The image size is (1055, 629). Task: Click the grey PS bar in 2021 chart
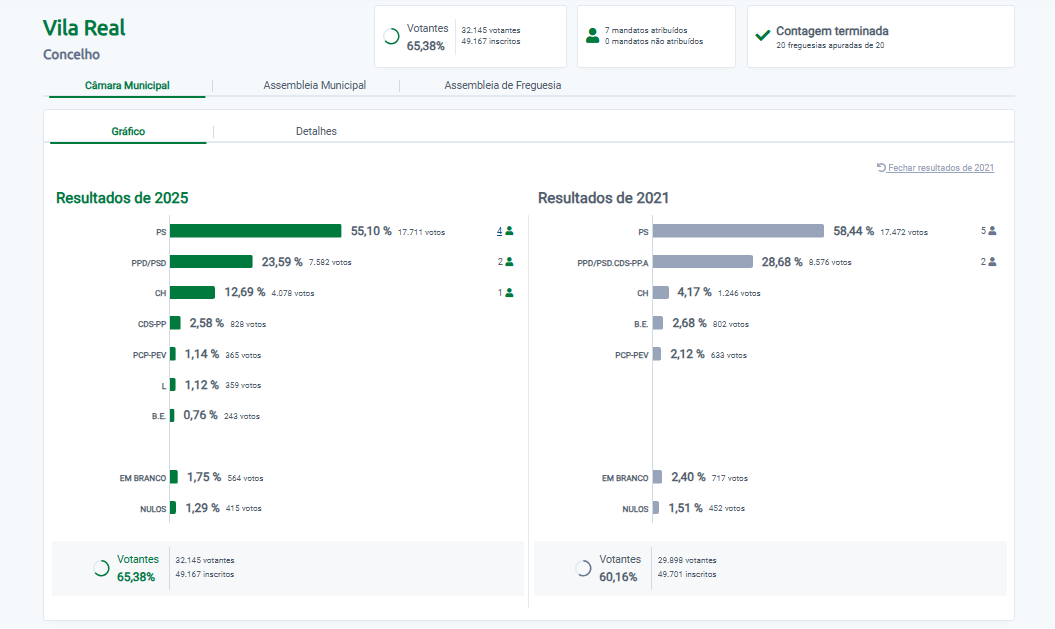click(738, 231)
